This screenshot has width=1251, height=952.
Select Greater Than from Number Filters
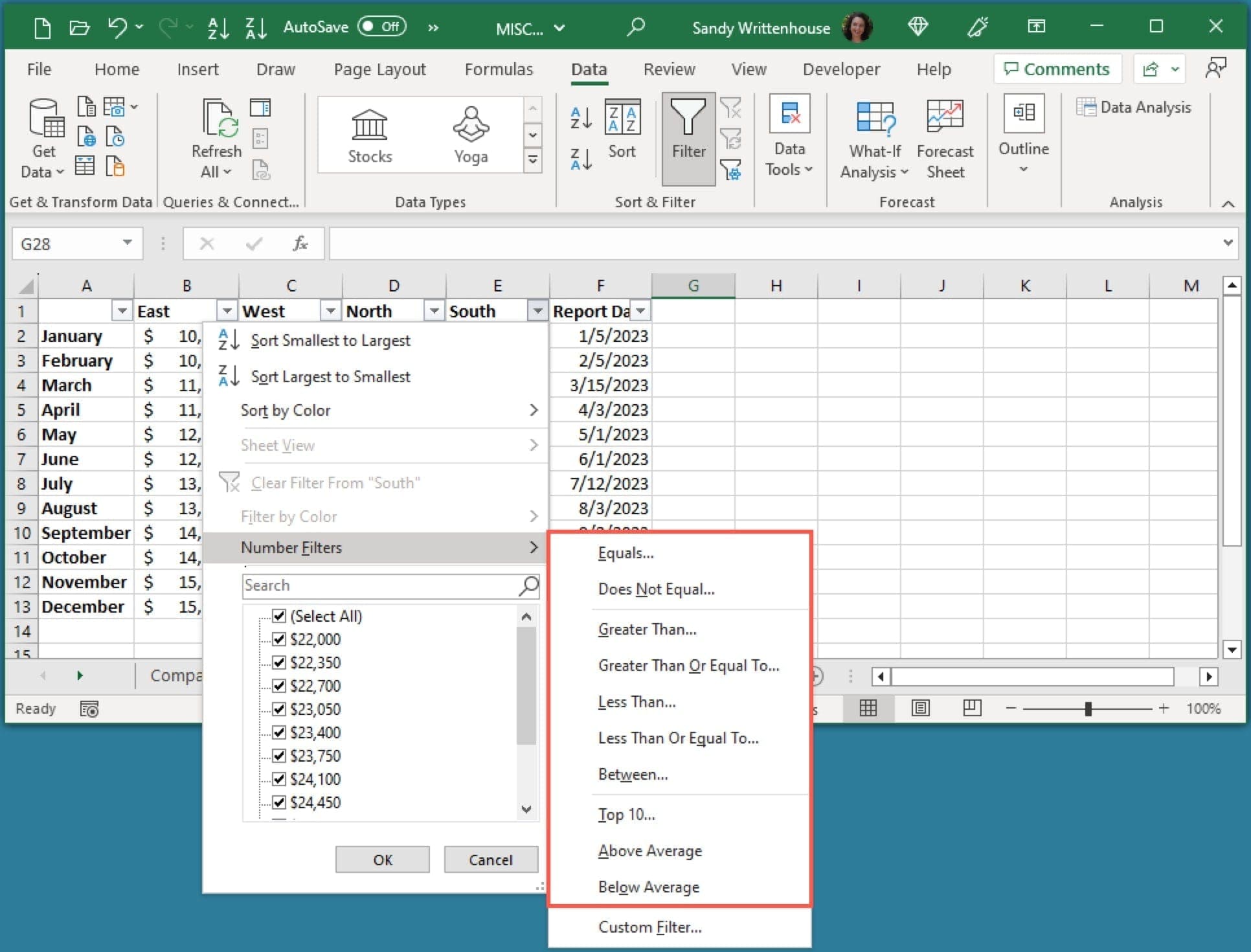tap(647, 629)
